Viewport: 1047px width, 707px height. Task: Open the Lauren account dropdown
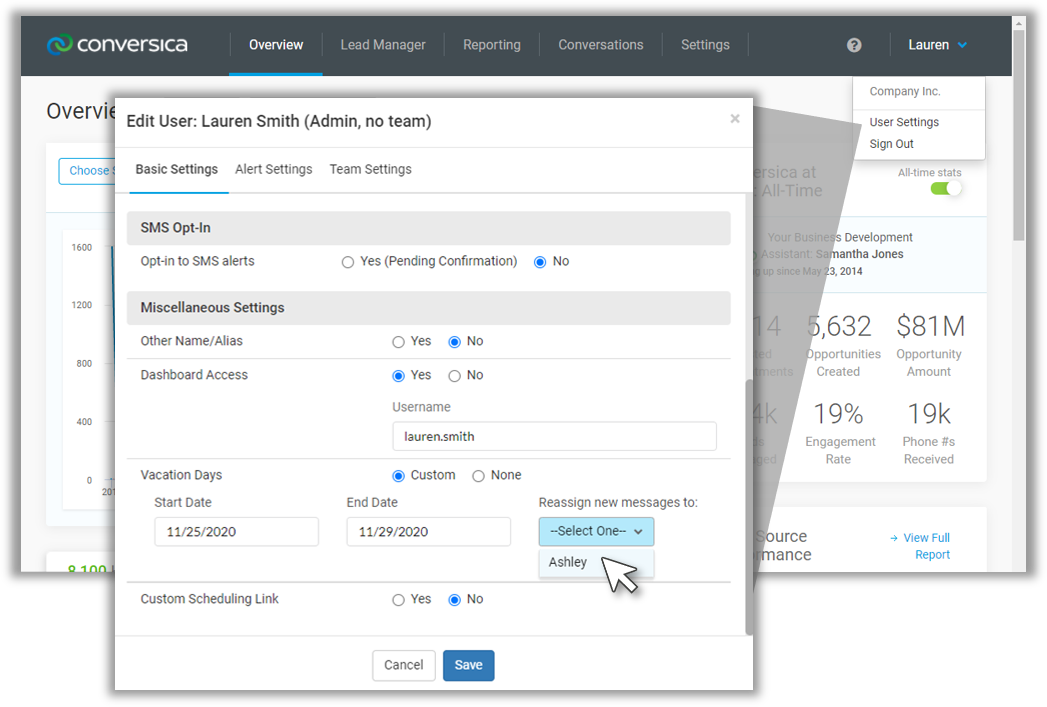[x=937, y=45]
